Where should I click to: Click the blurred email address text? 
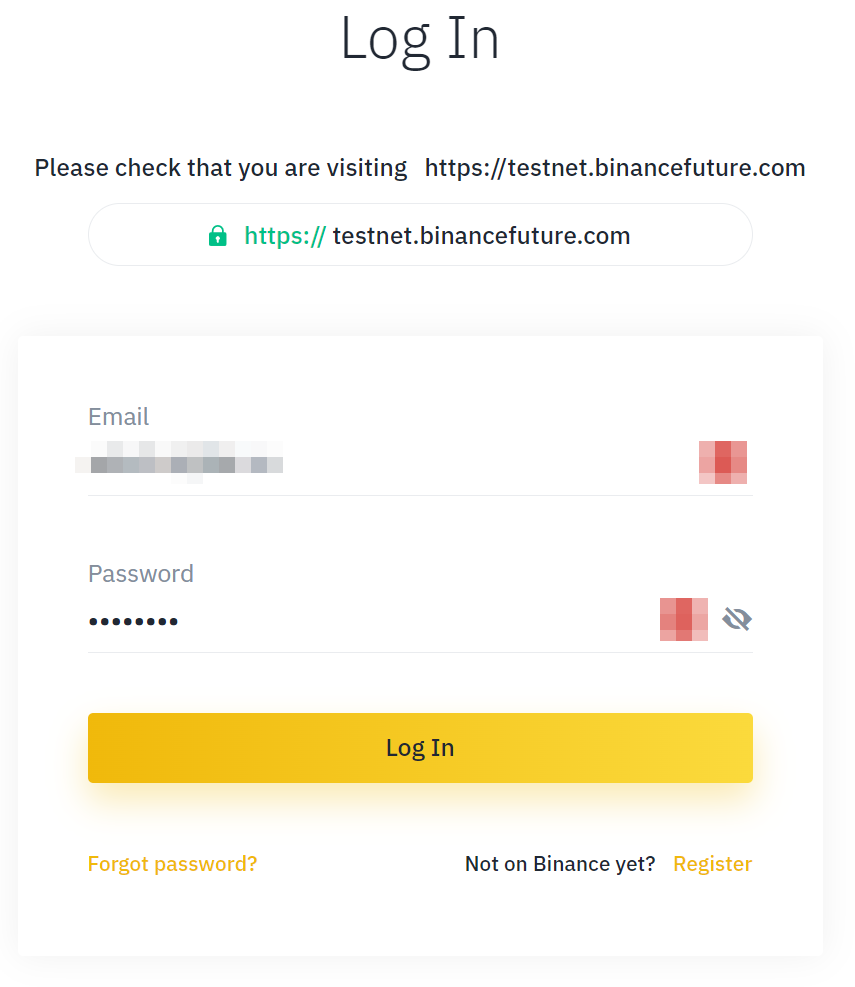tap(179, 463)
